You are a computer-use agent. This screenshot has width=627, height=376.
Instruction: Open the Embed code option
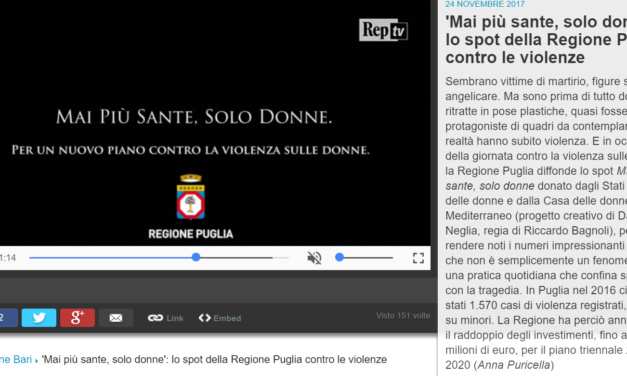[220, 318]
